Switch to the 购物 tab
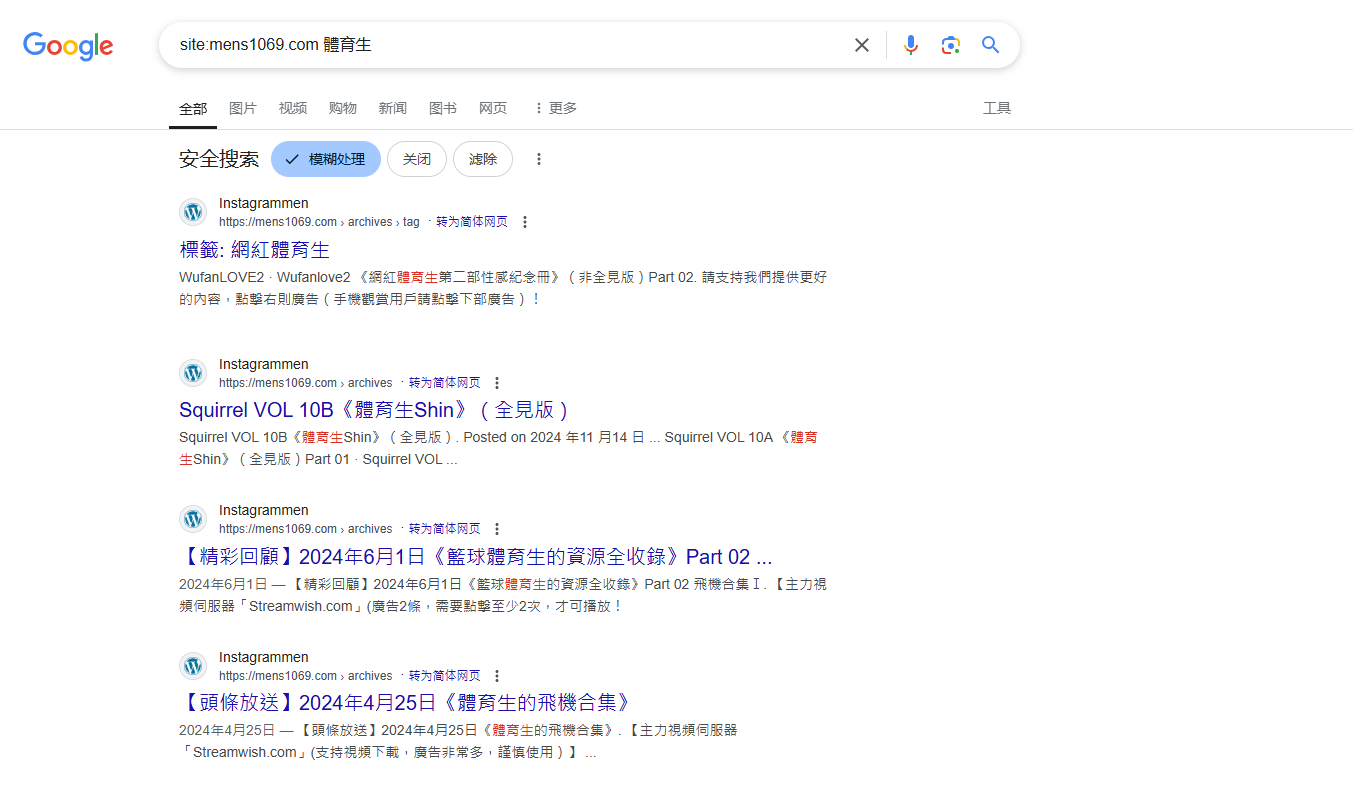Image resolution: width=1353 pixels, height=791 pixels. [343, 108]
